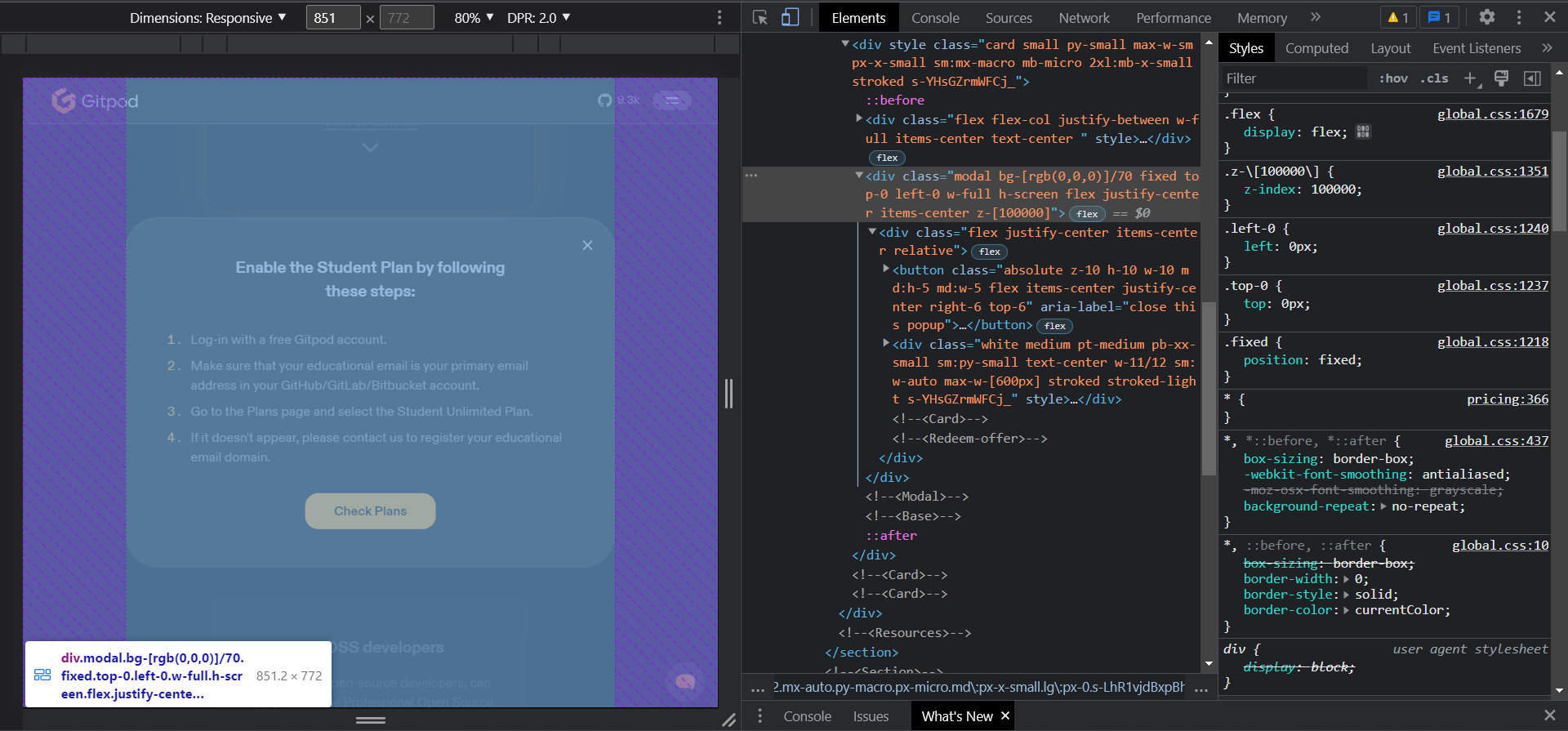Toggle the :hov element state button

click(1393, 78)
